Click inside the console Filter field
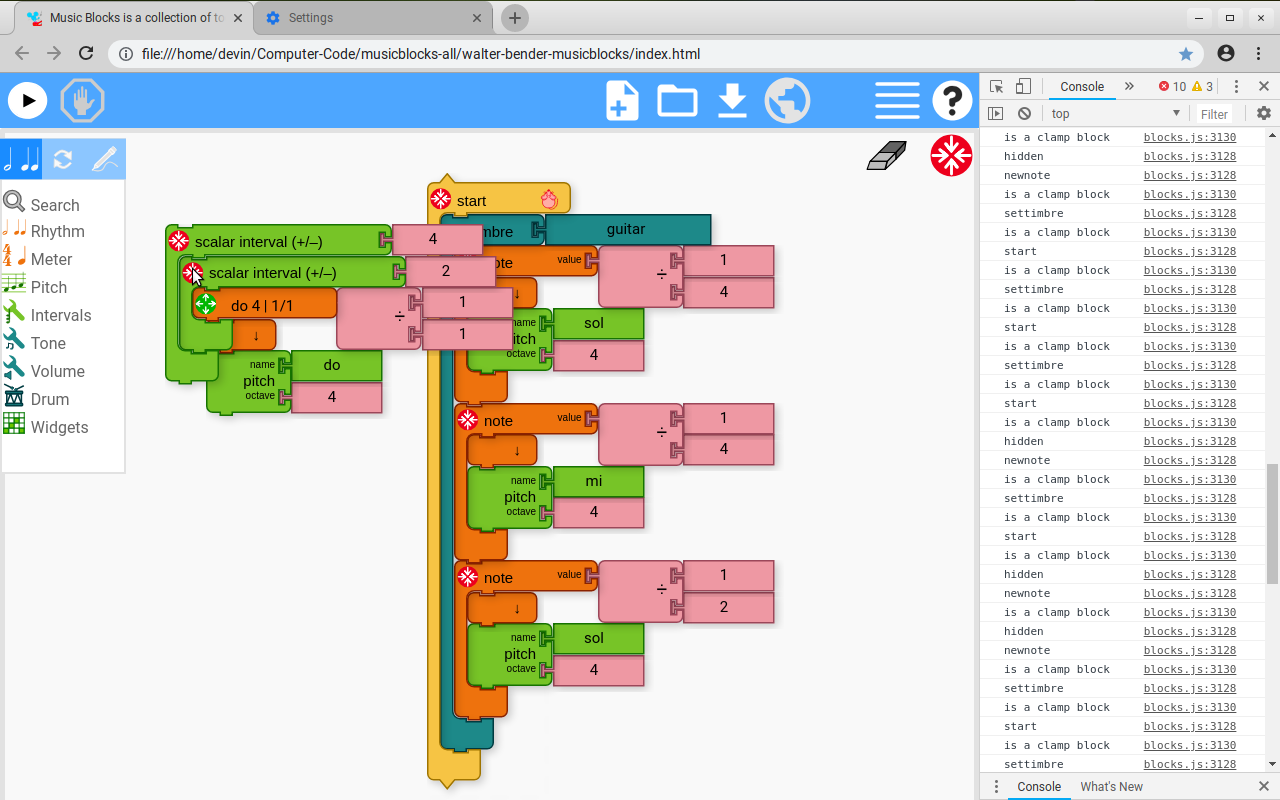 1216,113
